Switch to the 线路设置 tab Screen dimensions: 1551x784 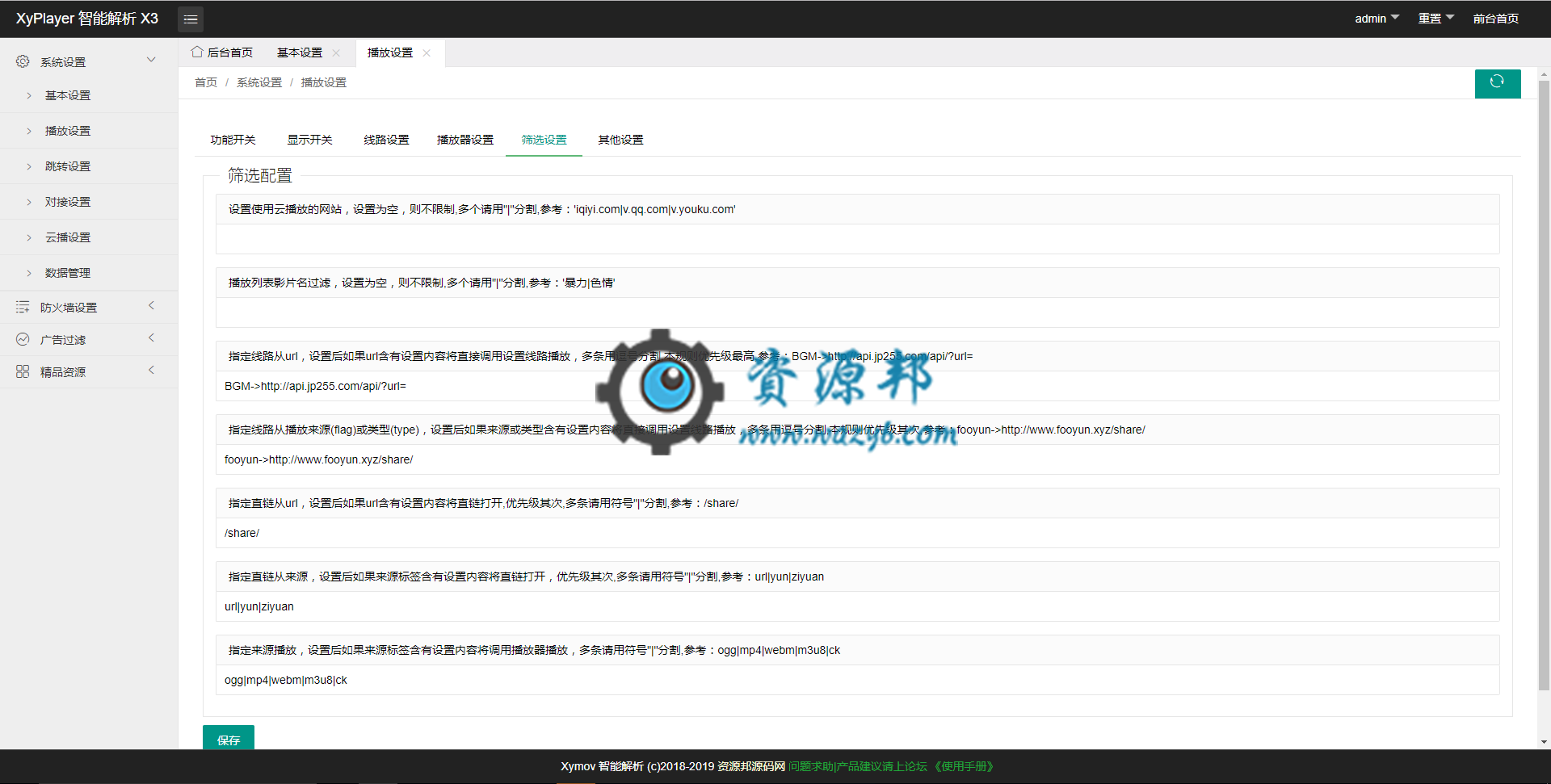[x=386, y=140]
